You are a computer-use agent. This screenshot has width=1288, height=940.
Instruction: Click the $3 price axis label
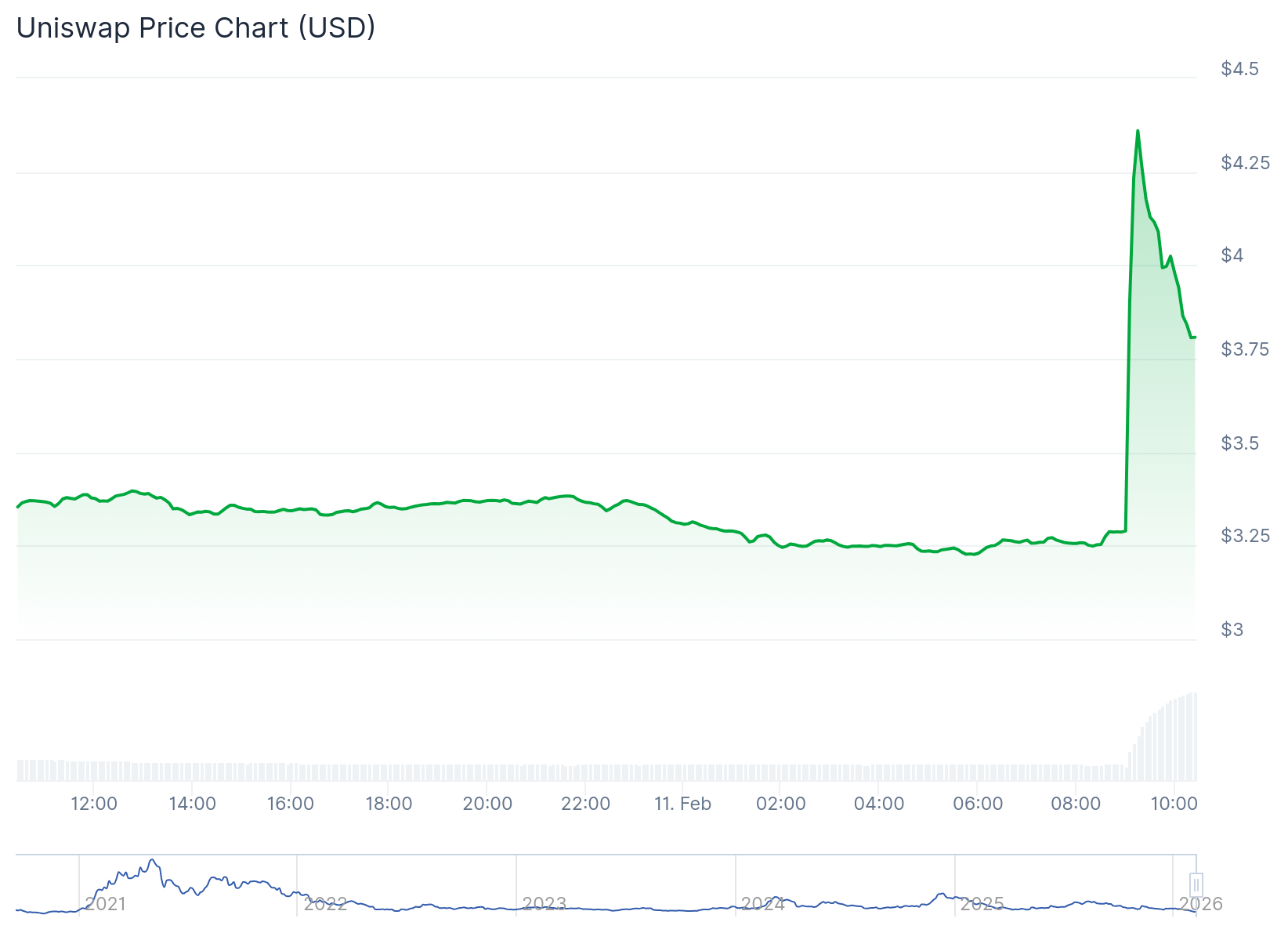click(x=1232, y=629)
